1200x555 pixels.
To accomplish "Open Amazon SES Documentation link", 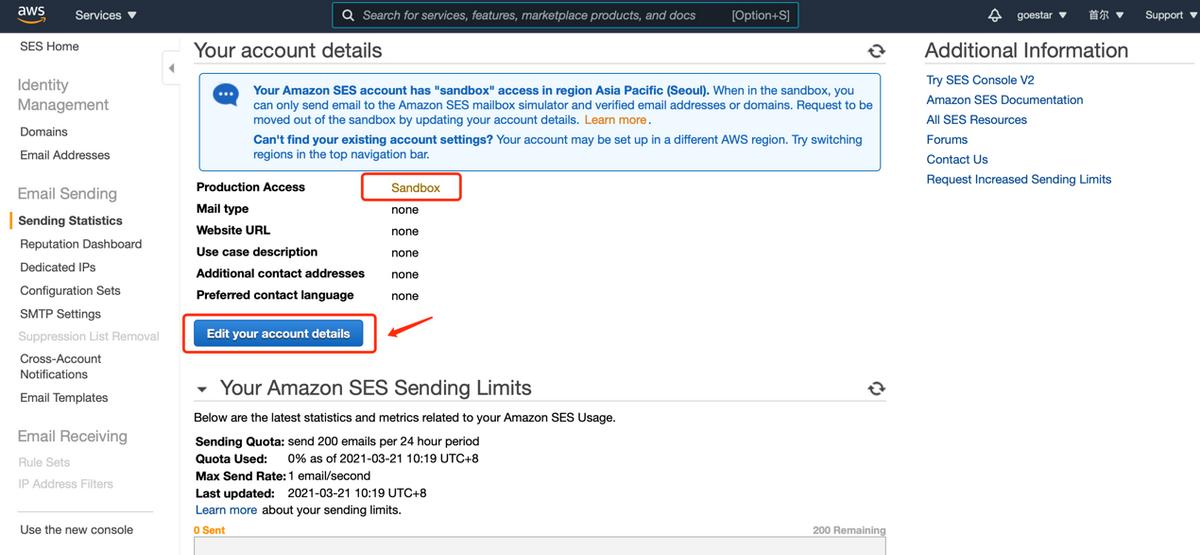I will tap(1005, 100).
